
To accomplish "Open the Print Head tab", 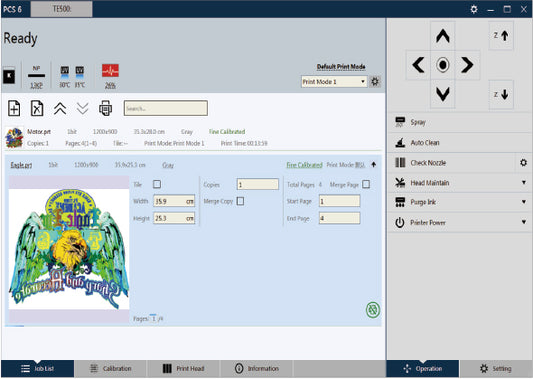I will point(184,368).
